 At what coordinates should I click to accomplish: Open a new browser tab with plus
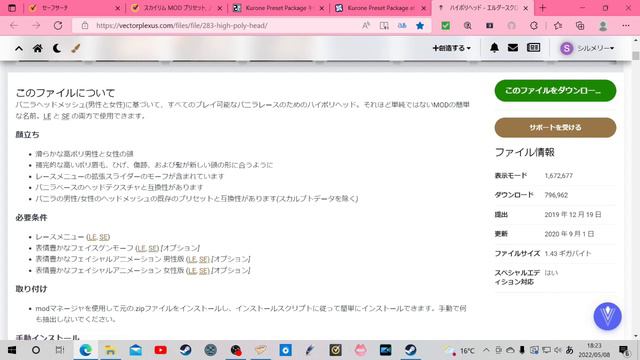(x=542, y=8)
